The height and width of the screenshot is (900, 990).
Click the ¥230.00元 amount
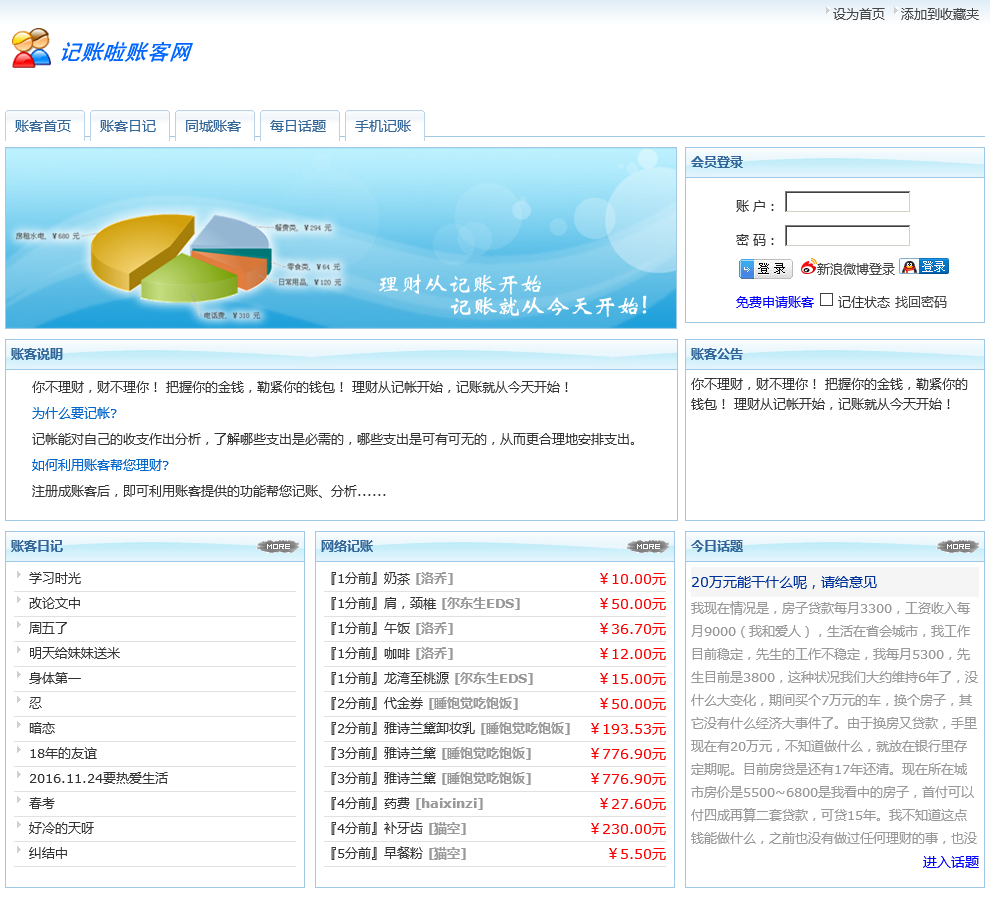click(x=628, y=829)
